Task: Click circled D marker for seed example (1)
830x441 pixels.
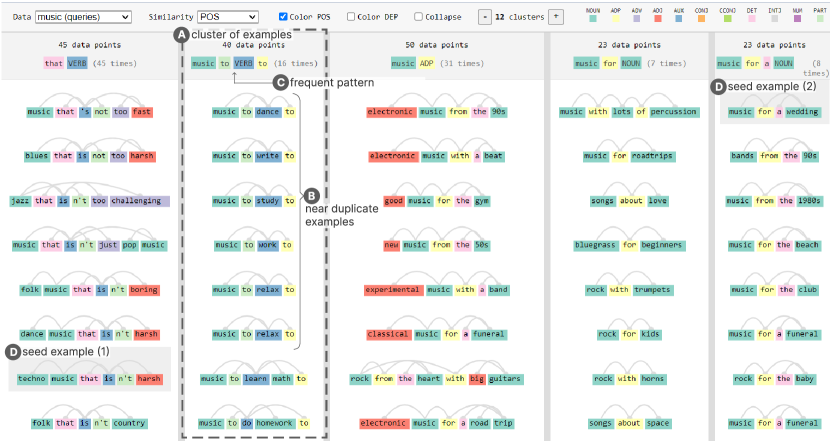Action: point(13,351)
